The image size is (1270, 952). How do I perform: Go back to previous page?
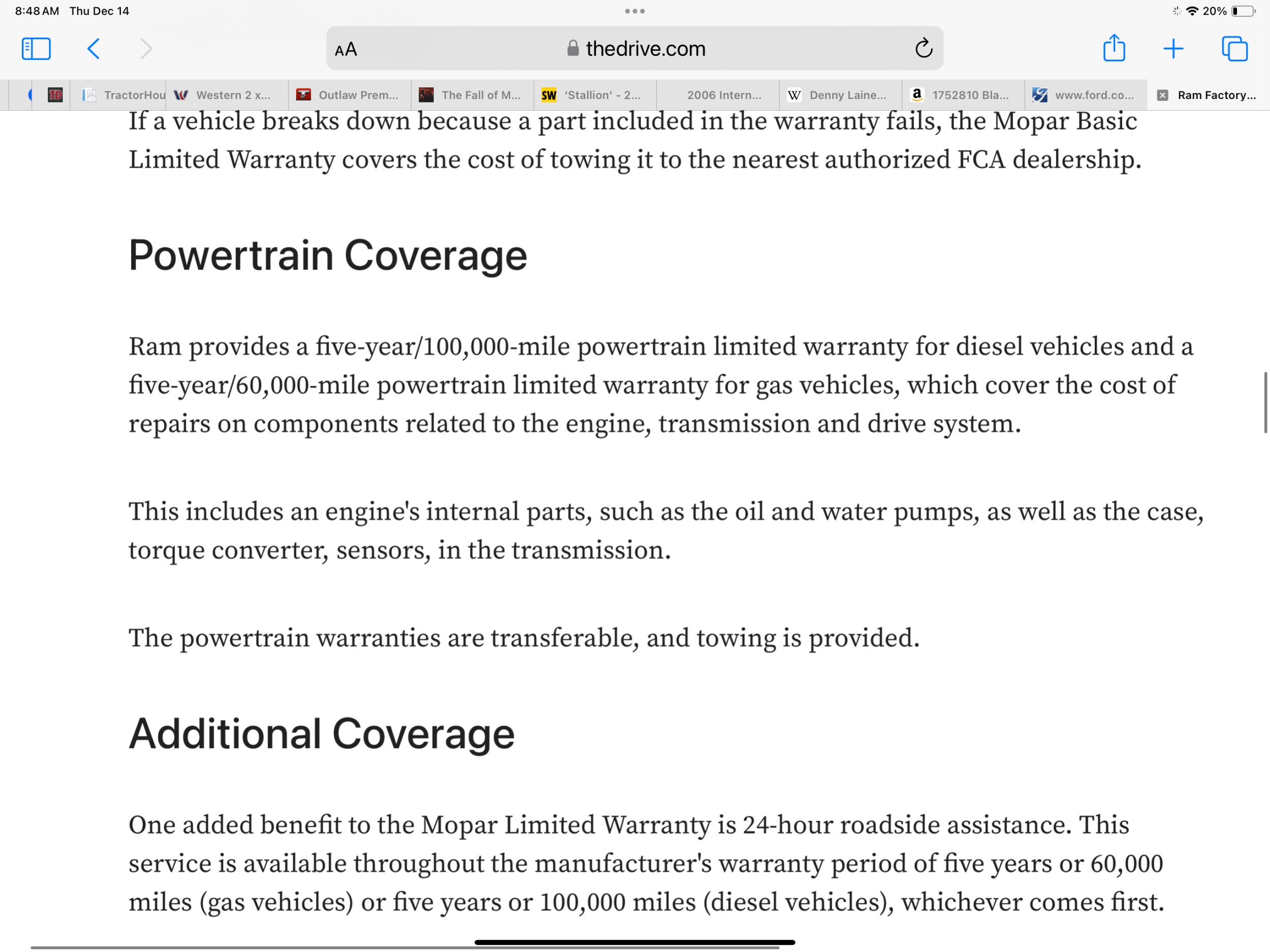[x=93, y=49]
